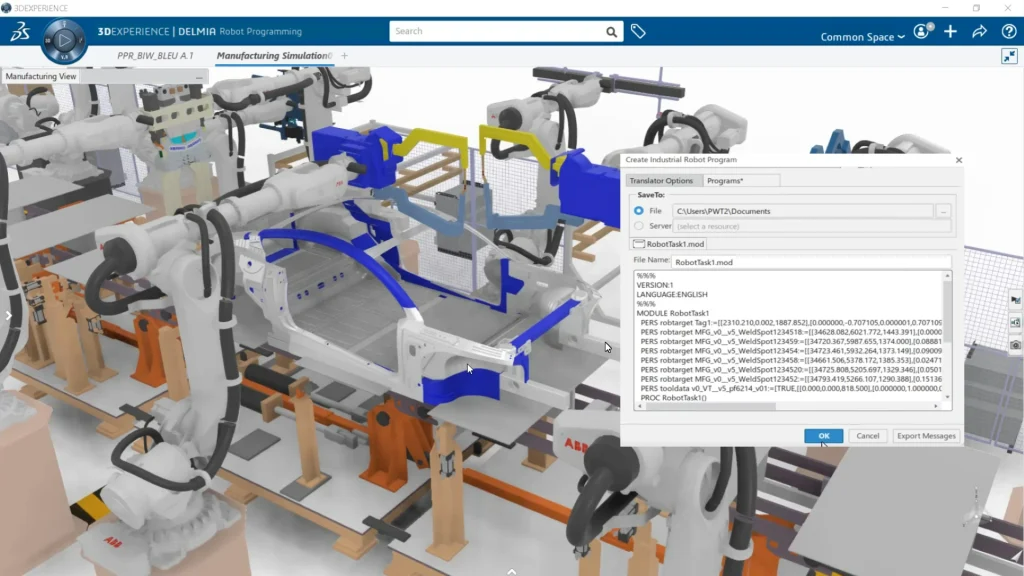Expand the left side panel arrow
This screenshot has width=1024, height=576.
pyautogui.click(x=8, y=316)
